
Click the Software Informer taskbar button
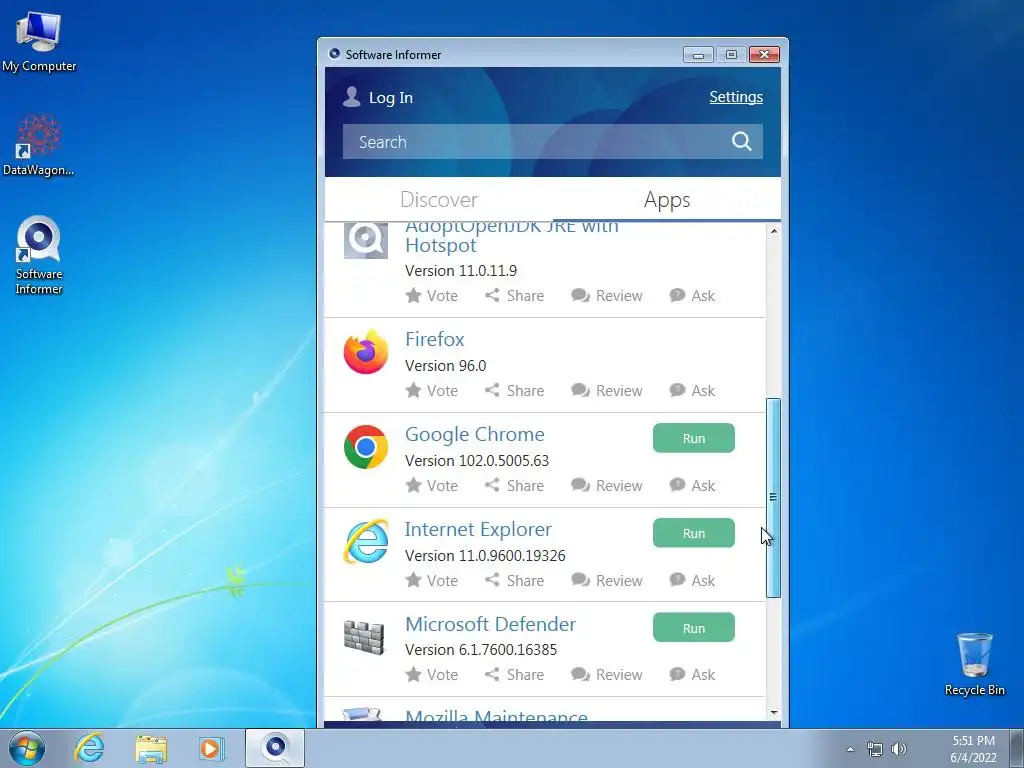point(275,748)
